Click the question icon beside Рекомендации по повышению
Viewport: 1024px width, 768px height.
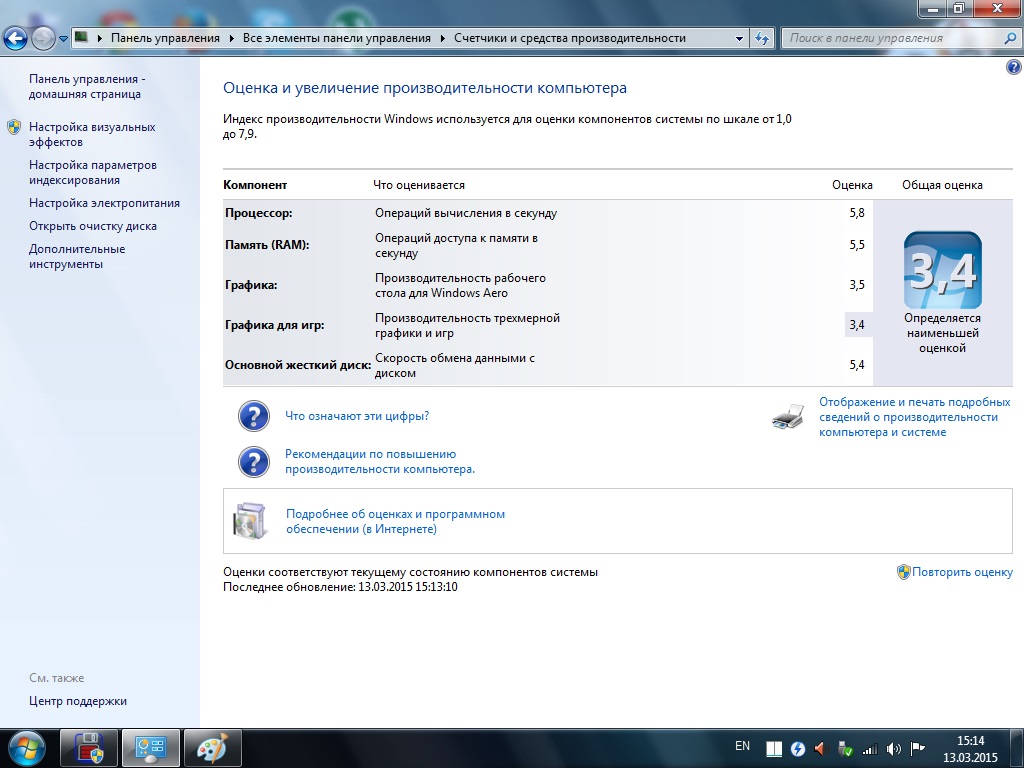[253, 462]
